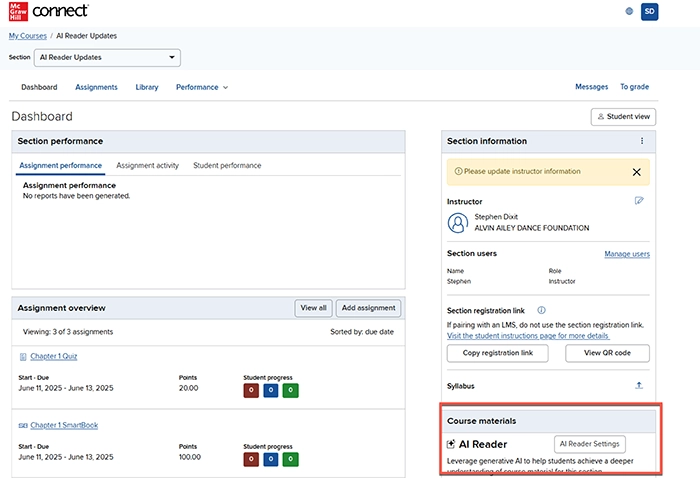Click the warning icon in the yellow alert
This screenshot has width=700, height=478.
click(458, 171)
